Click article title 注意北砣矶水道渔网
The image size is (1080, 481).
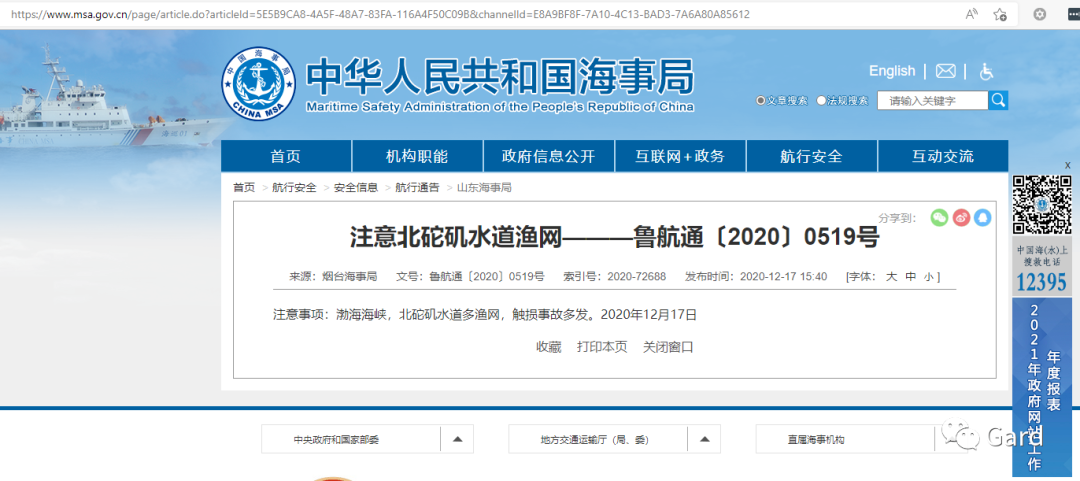[615, 237]
